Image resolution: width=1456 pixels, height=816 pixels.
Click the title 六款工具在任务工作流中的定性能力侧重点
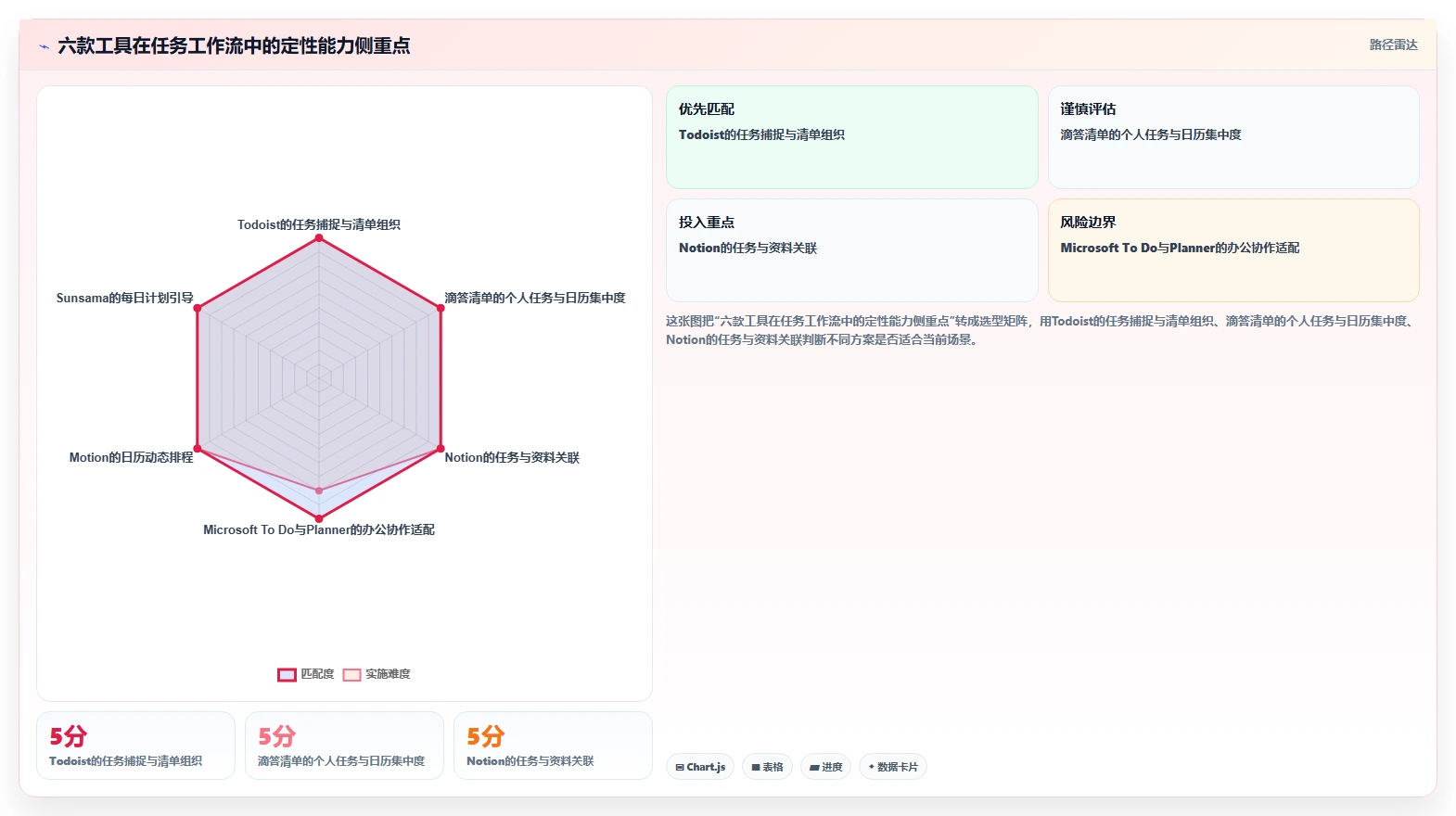(234, 45)
